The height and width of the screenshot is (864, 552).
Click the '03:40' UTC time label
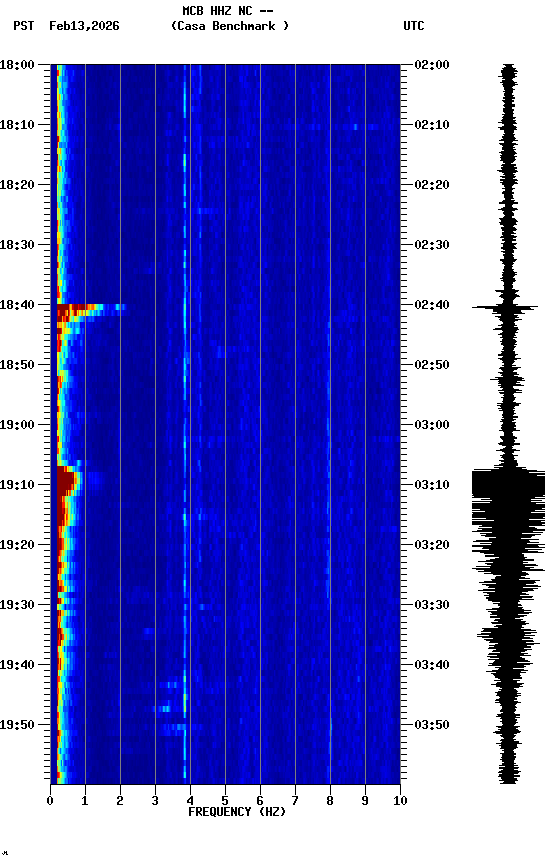(432, 666)
